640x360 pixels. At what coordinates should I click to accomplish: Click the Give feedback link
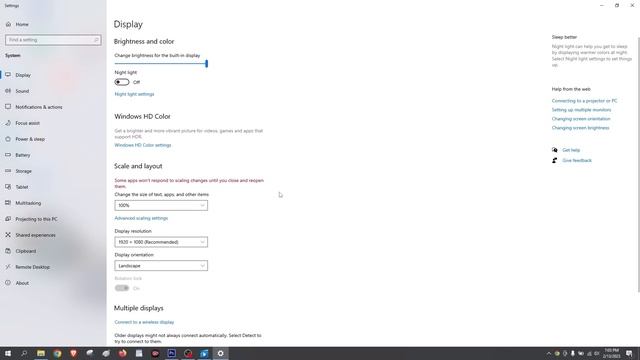click(x=577, y=160)
